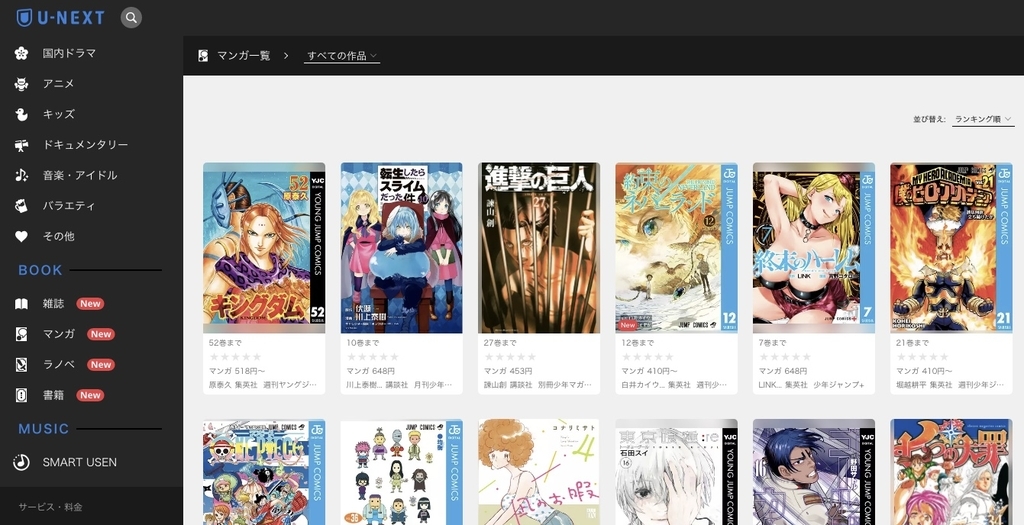Click the SMART USEN music icon
The height and width of the screenshot is (525, 1024).
(x=22, y=462)
